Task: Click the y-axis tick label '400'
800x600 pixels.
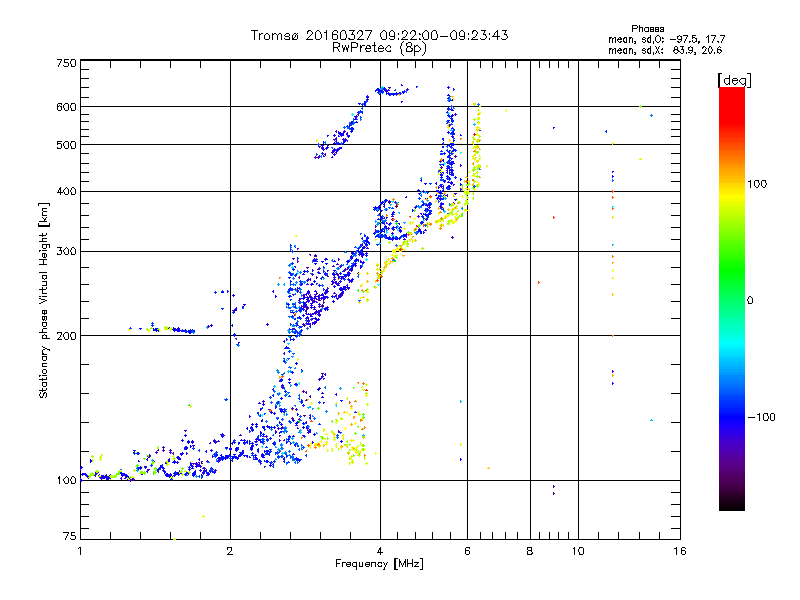Action: pyautogui.click(x=66, y=192)
